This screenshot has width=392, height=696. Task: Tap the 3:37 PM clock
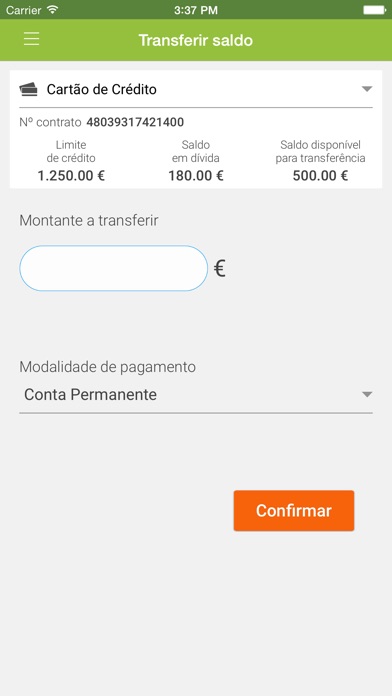(196, 10)
